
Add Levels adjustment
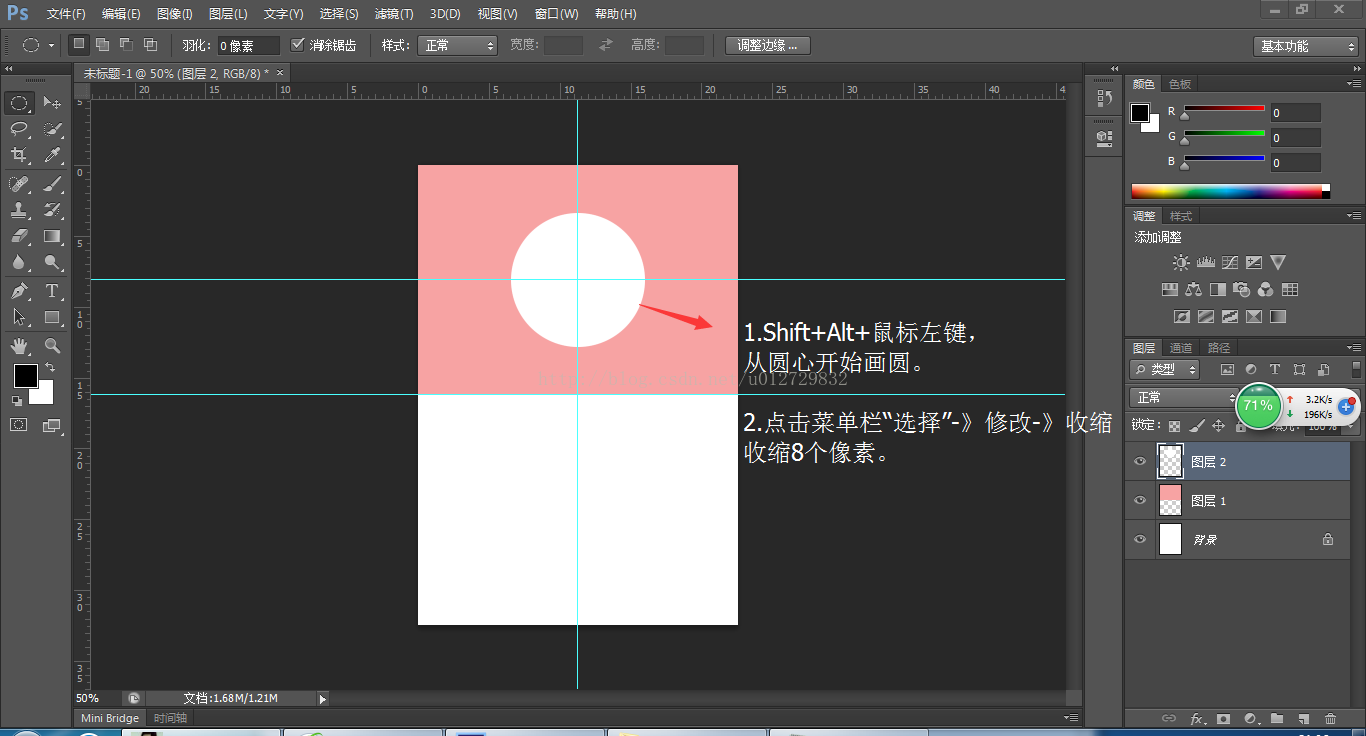[x=1205, y=263]
